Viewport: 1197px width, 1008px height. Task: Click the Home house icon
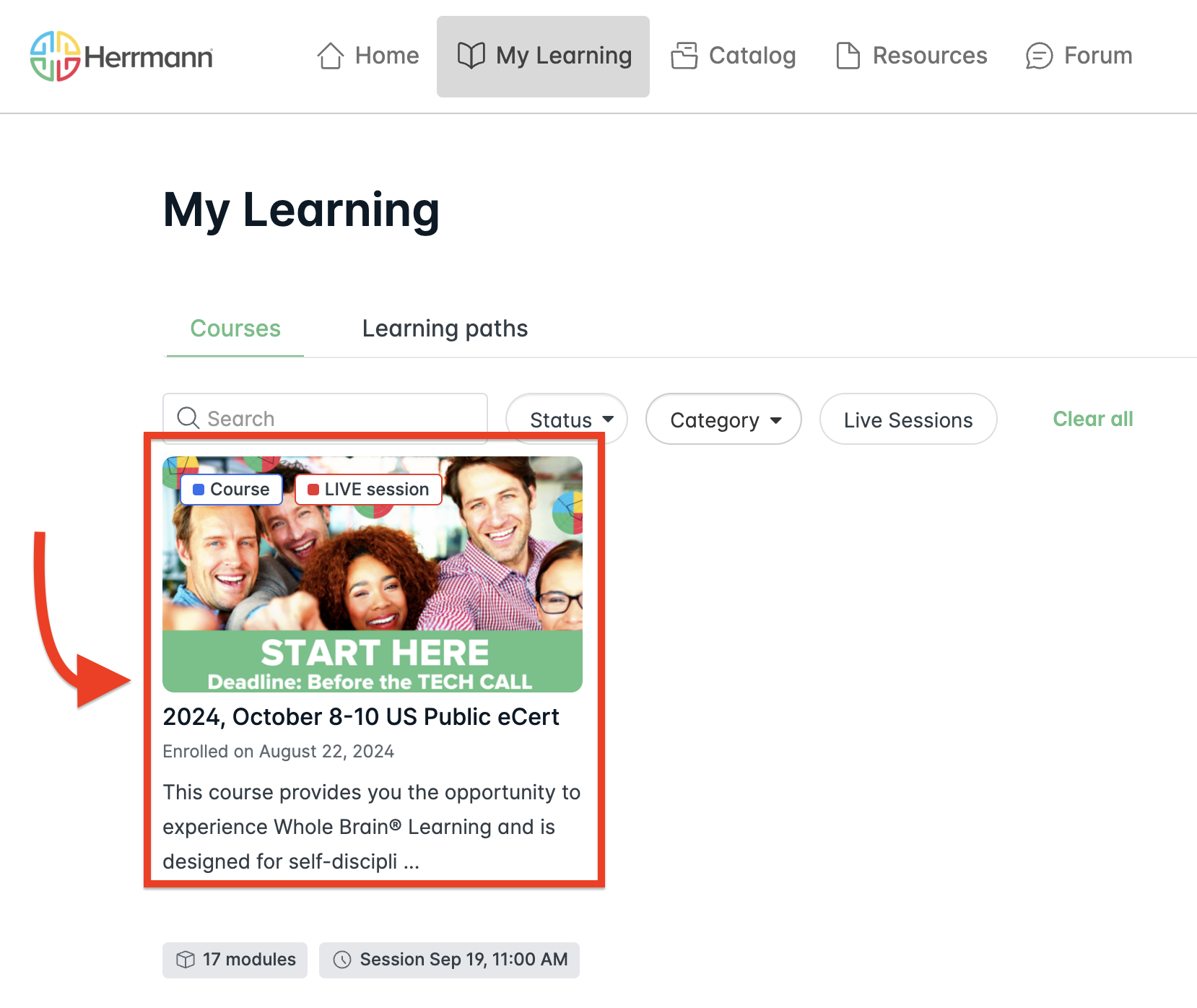pos(331,56)
